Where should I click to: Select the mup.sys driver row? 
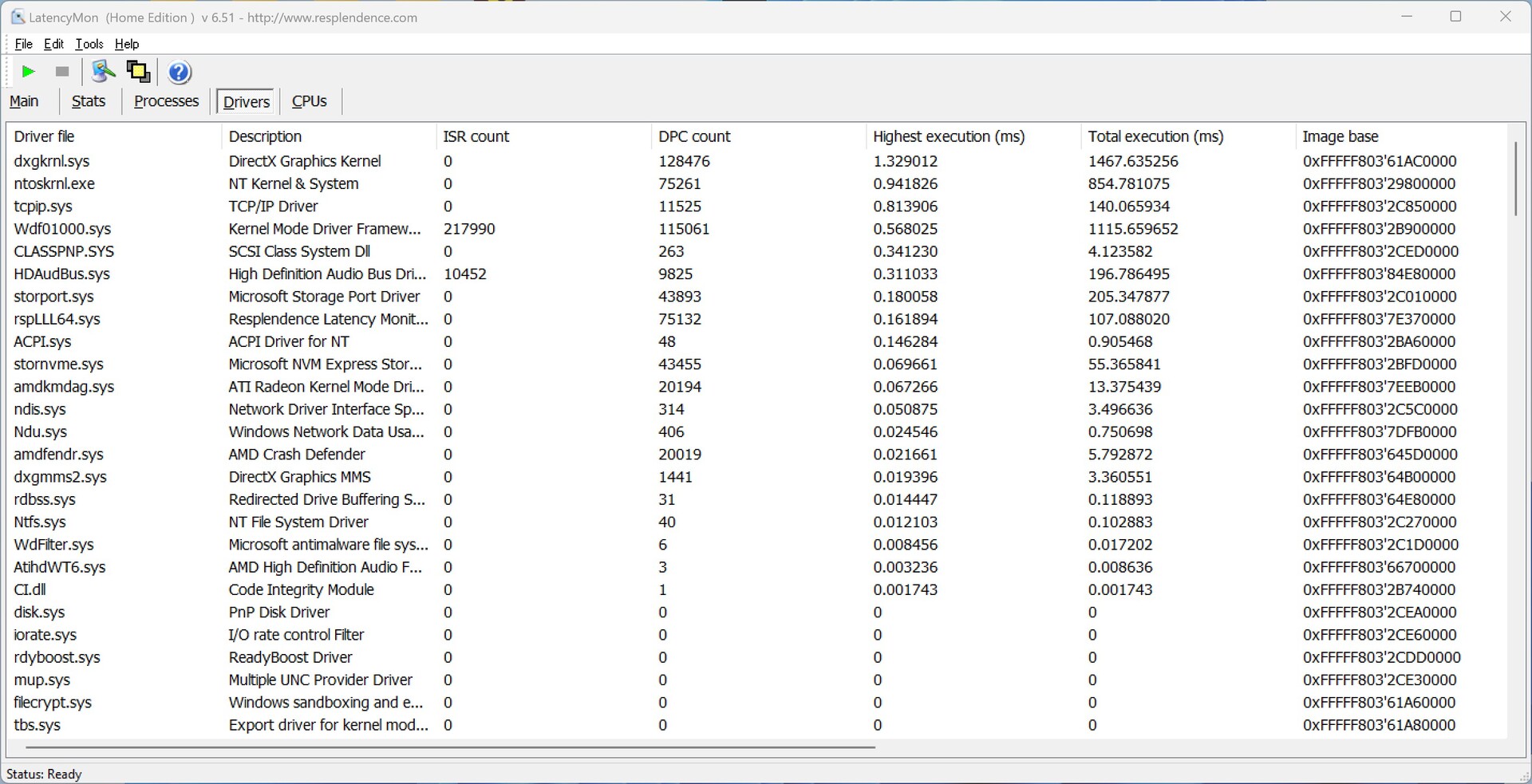756,680
